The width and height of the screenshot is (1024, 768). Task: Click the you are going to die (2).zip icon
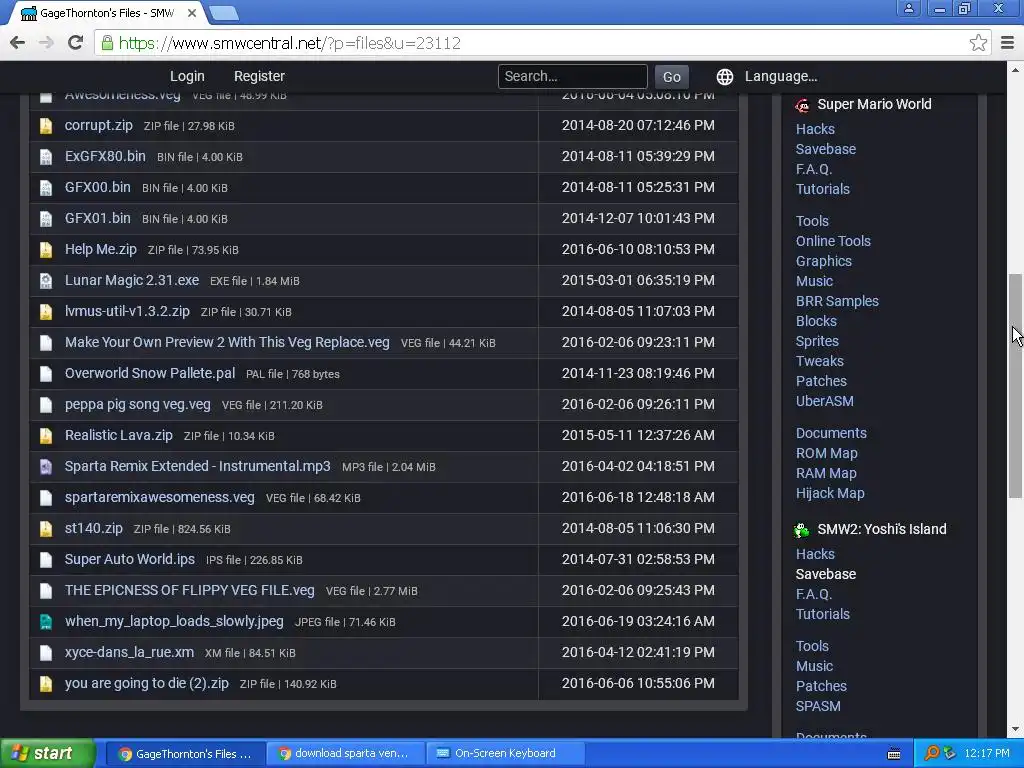pos(46,684)
